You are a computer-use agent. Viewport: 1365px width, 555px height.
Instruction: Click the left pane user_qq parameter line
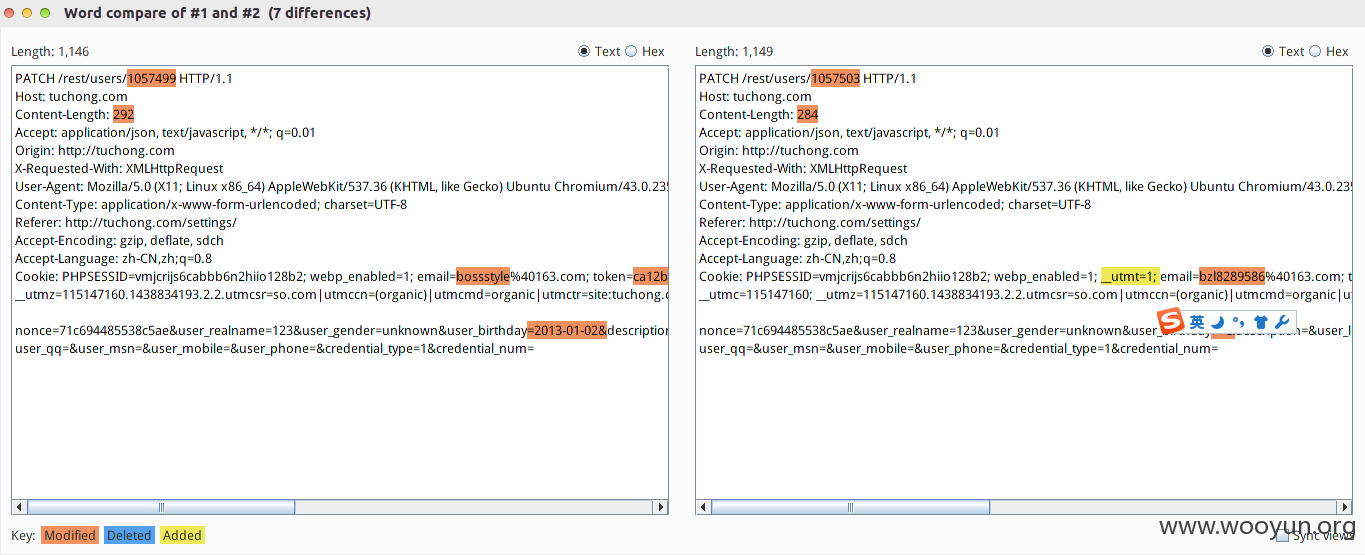coord(274,348)
